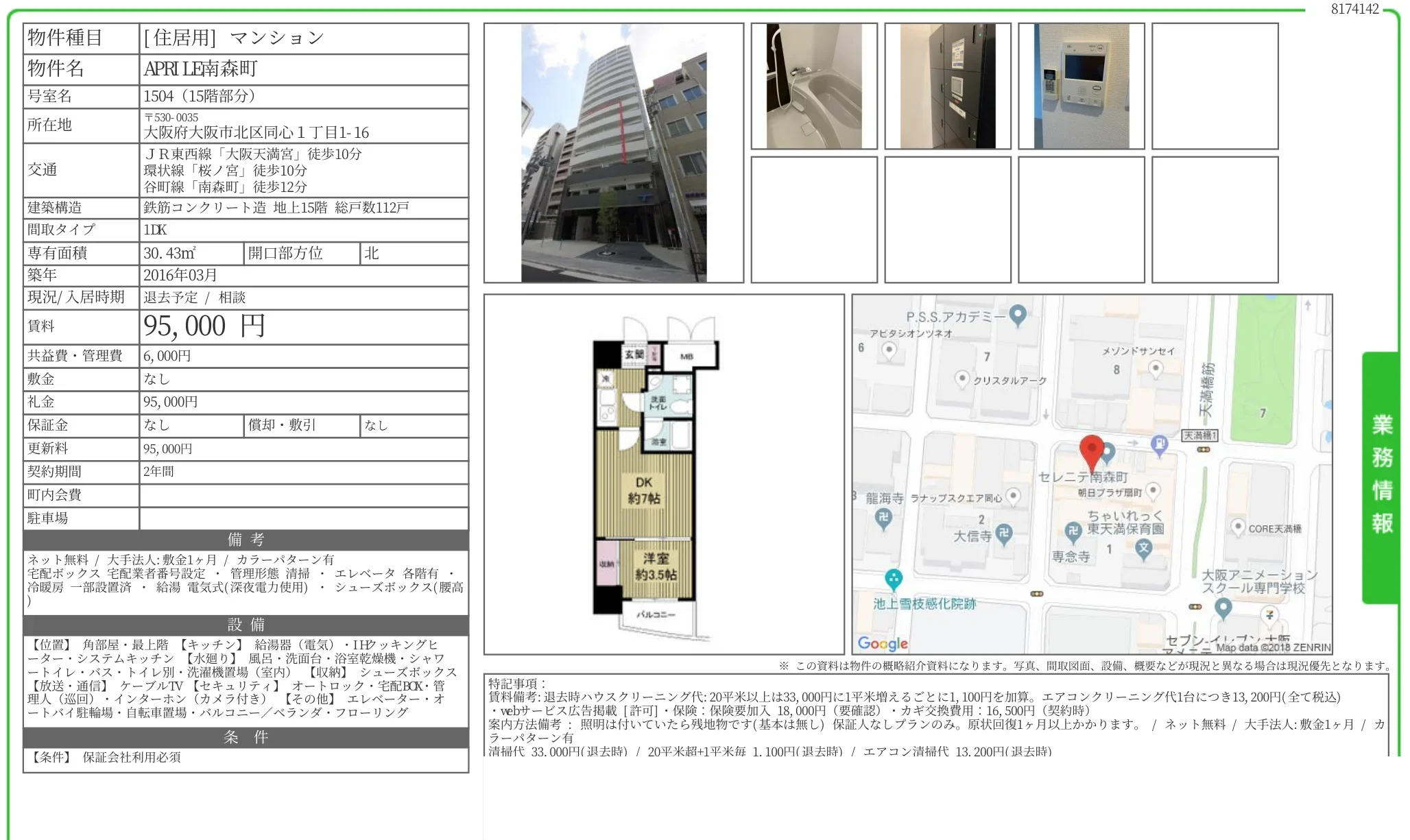Select the traffic light icon at 天満橋1 intersection
This screenshot has width=1410, height=840.
tap(1203, 448)
